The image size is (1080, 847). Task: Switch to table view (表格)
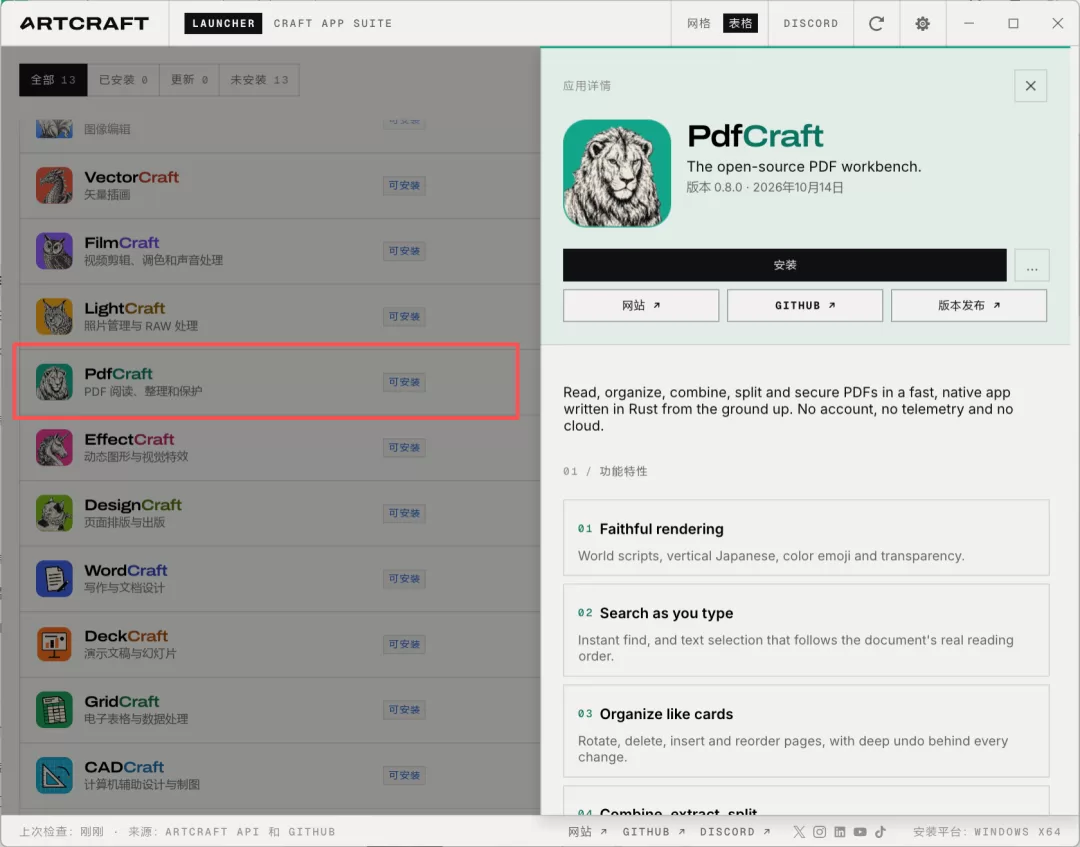click(x=740, y=23)
